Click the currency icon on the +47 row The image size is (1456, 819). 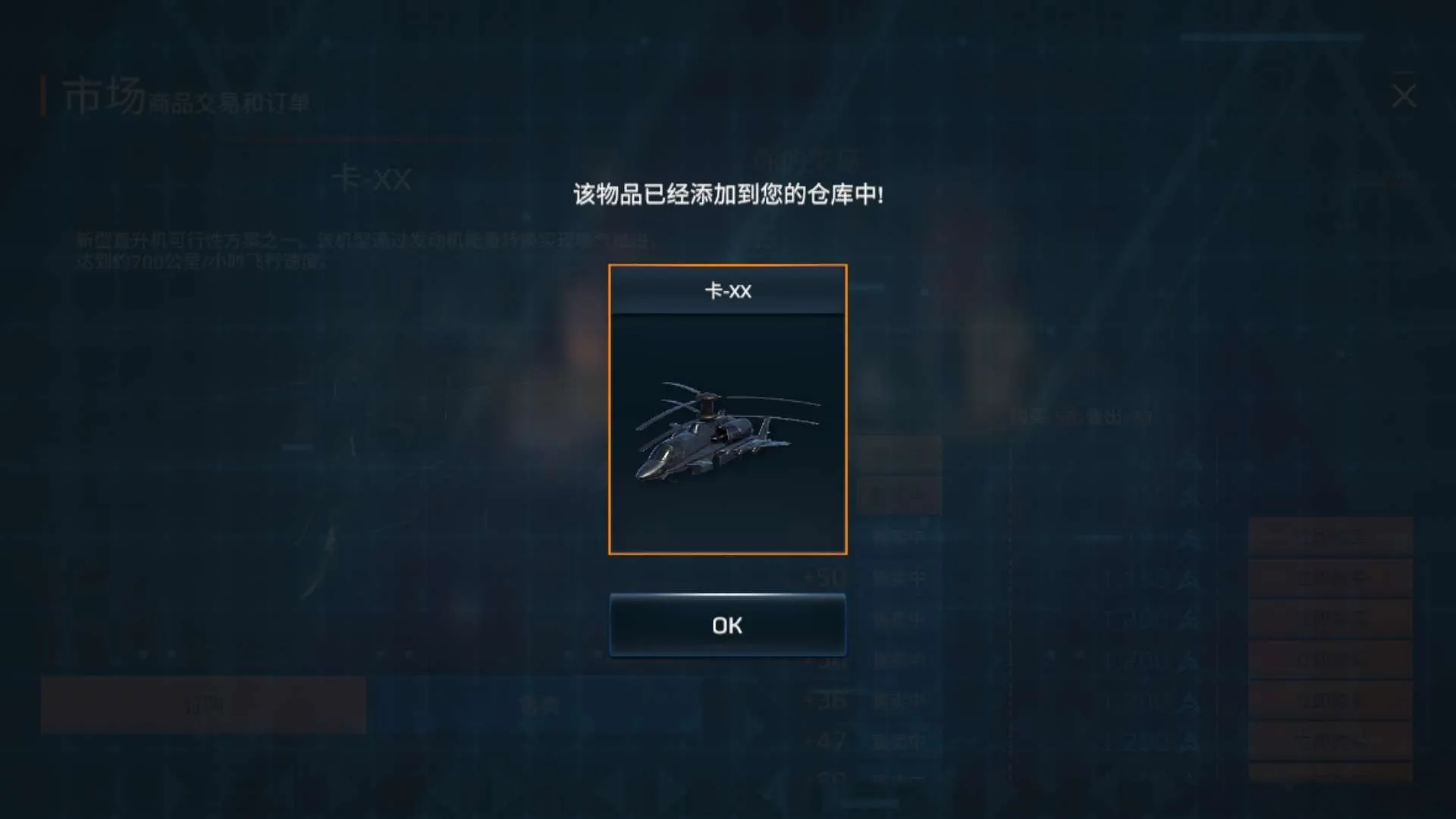1189,741
